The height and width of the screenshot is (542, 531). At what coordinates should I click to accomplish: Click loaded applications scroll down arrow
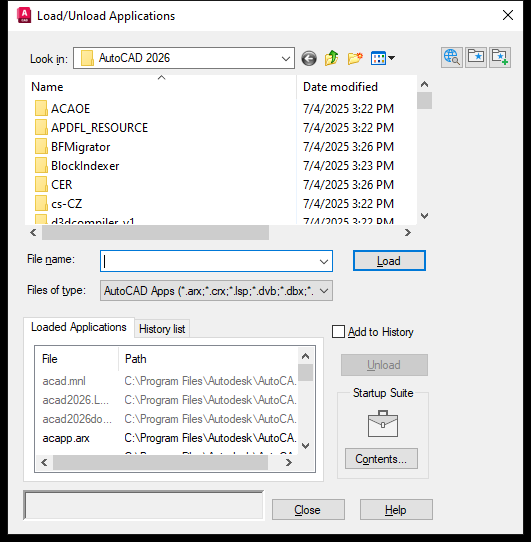(306, 446)
